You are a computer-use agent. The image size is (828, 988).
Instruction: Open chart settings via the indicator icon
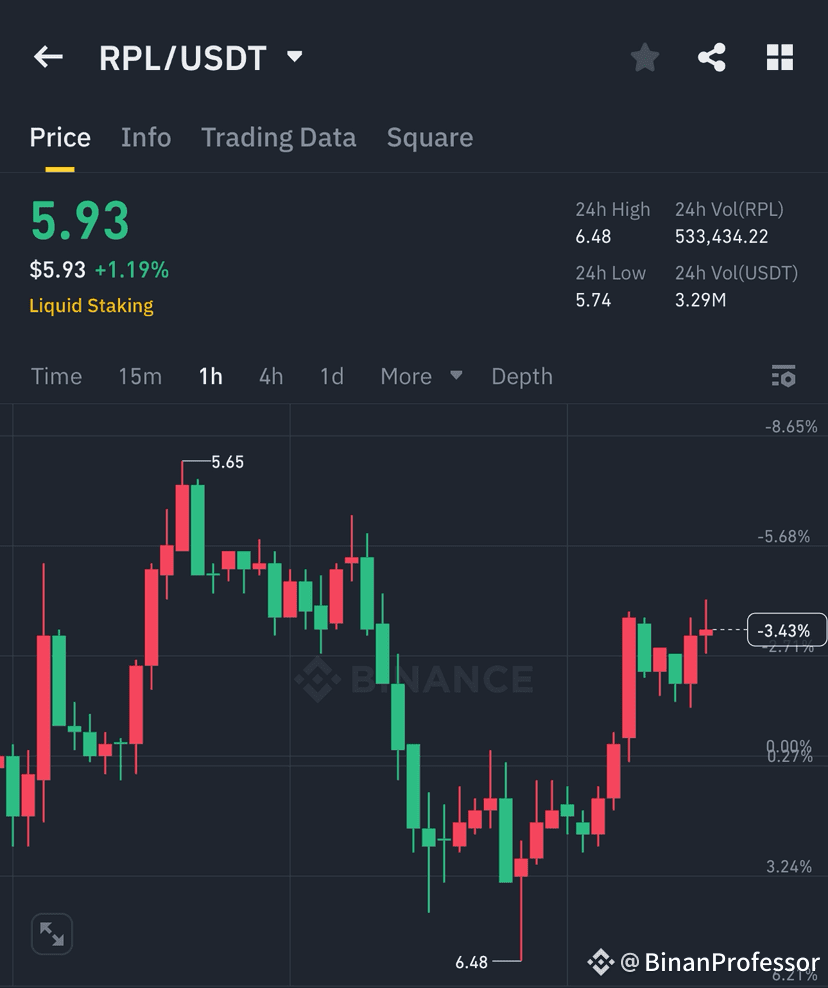coord(784,376)
